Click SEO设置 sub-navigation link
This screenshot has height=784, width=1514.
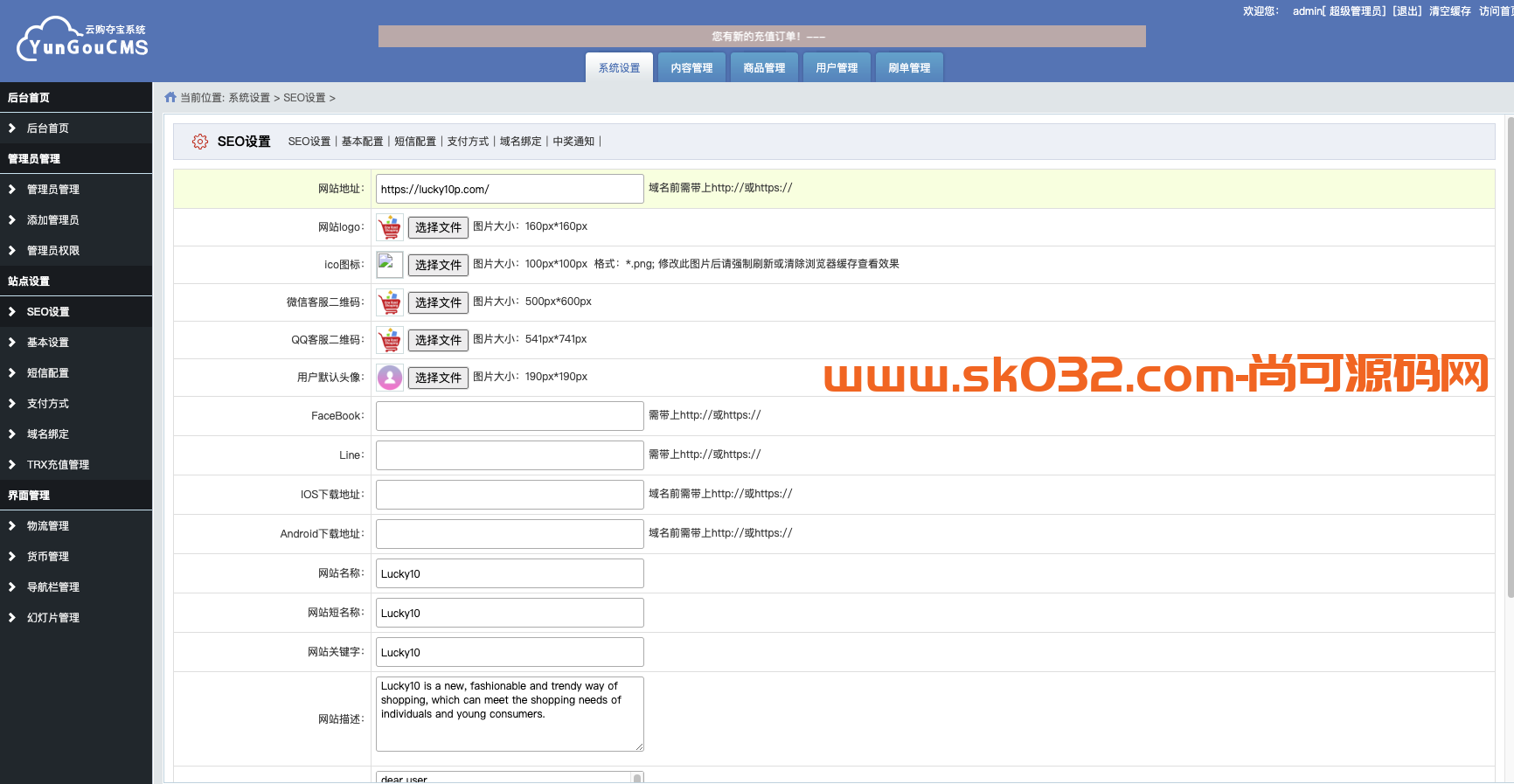tap(309, 142)
